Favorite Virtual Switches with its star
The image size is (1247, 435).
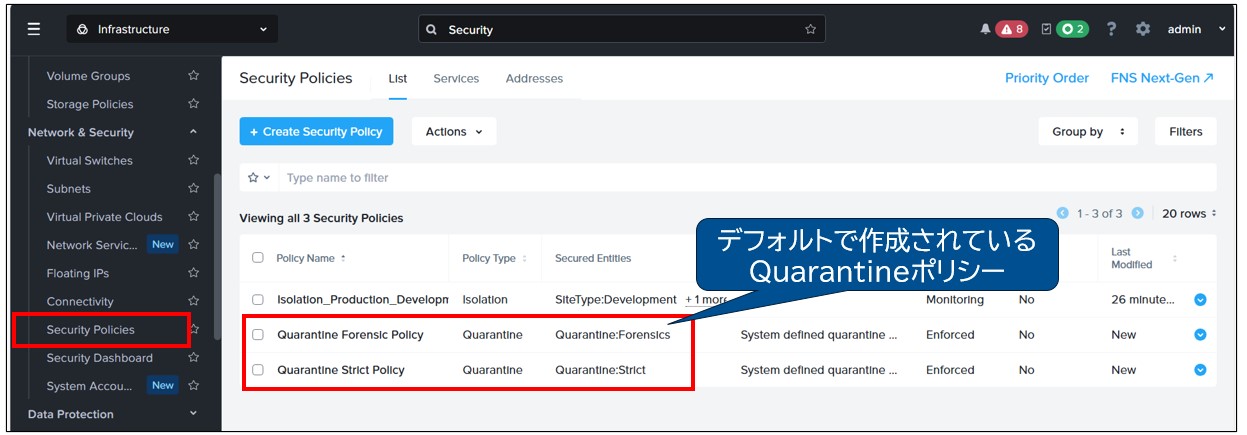pyautogui.click(x=194, y=160)
